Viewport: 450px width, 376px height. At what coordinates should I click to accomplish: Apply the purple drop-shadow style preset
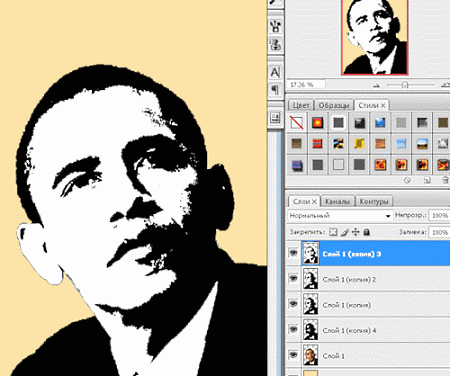point(296,165)
